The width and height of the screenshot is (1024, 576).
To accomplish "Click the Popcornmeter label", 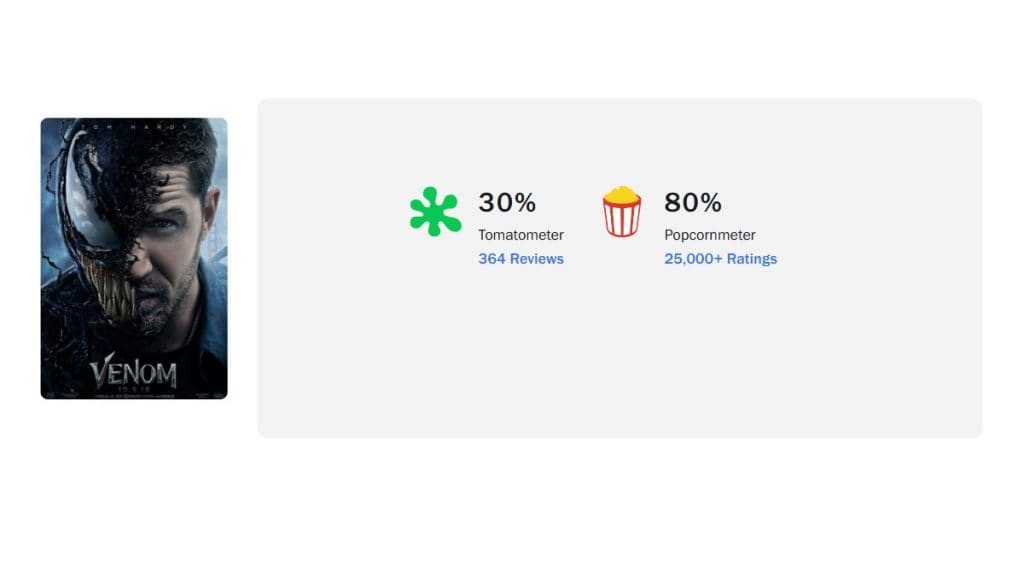I will pyautogui.click(x=709, y=234).
